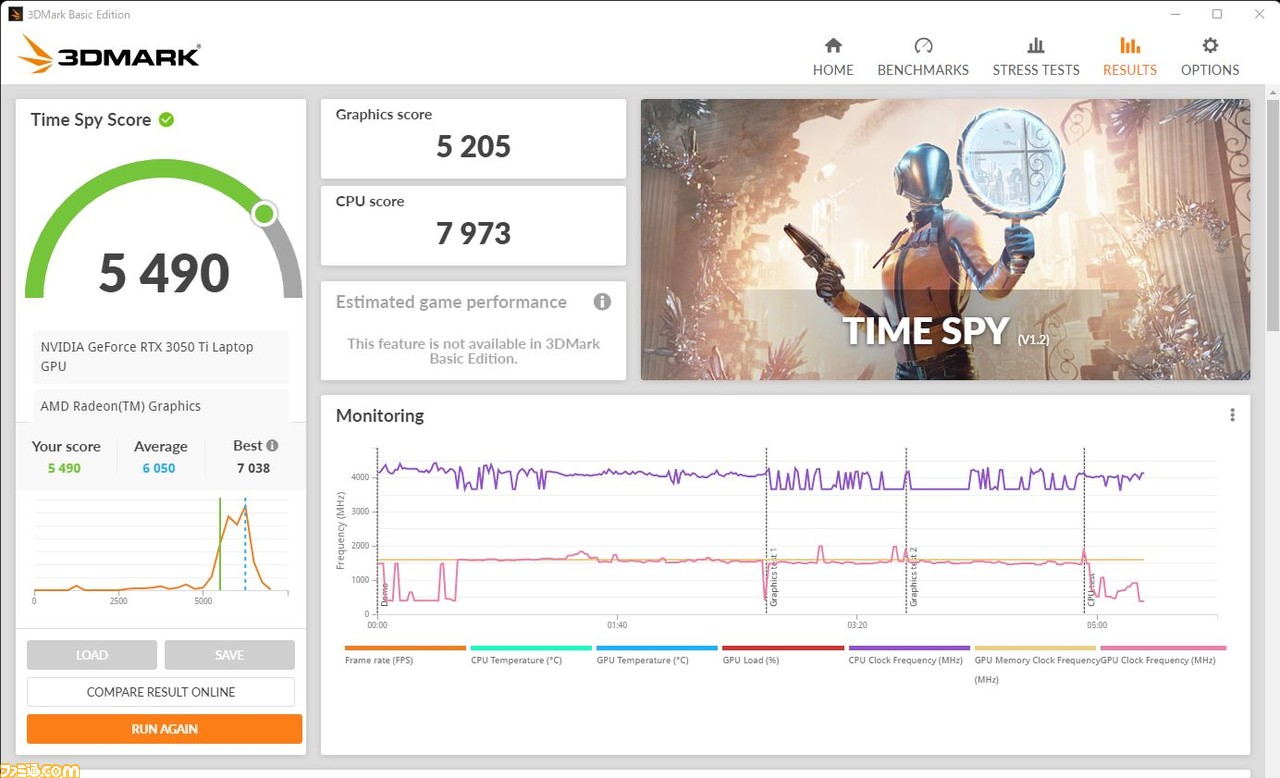Maximize the 3DMark window

(1217, 14)
